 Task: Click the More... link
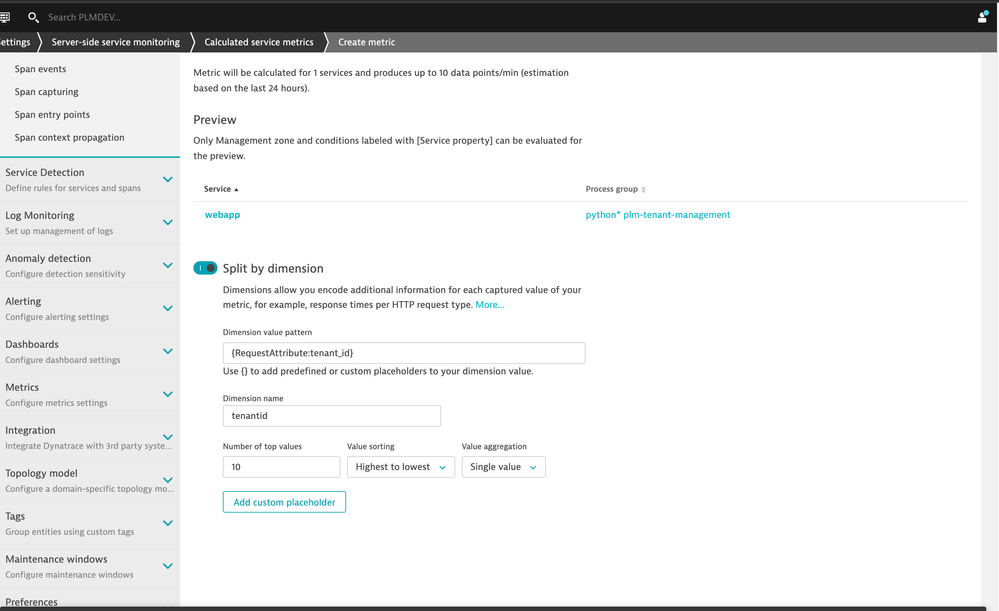pyautogui.click(x=489, y=305)
